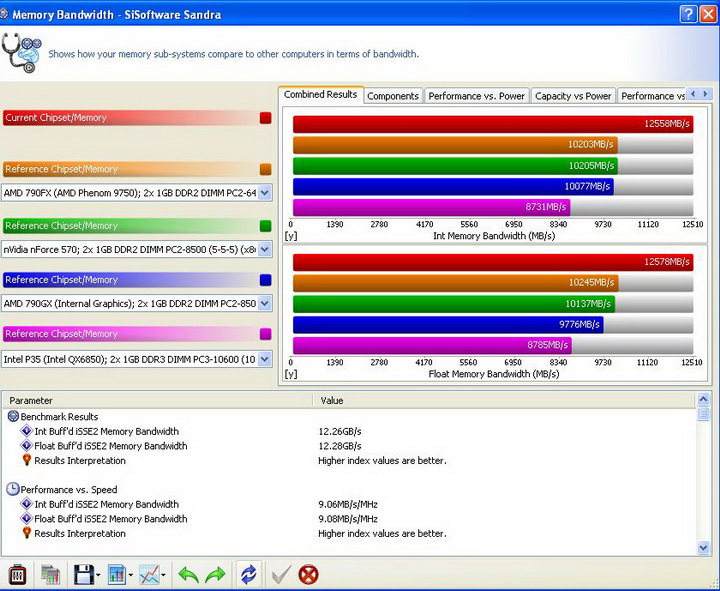
Task: Click the results list scroll down arrow
Action: pyautogui.click(x=703, y=547)
